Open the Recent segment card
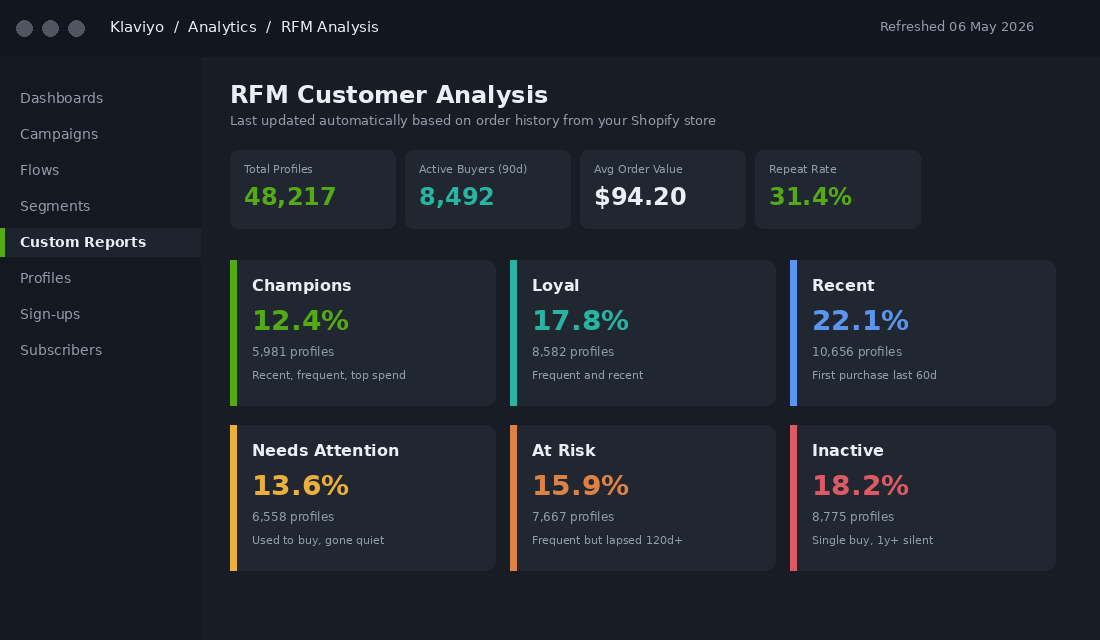The image size is (1100, 640). pos(923,333)
